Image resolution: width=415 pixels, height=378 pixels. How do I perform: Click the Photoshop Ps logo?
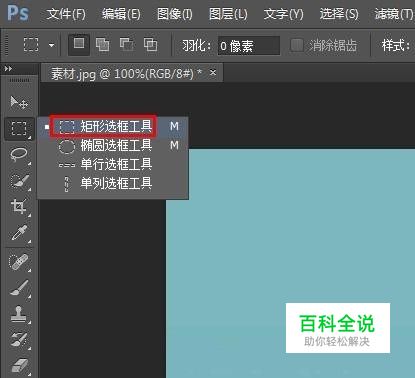coord(18,13)
